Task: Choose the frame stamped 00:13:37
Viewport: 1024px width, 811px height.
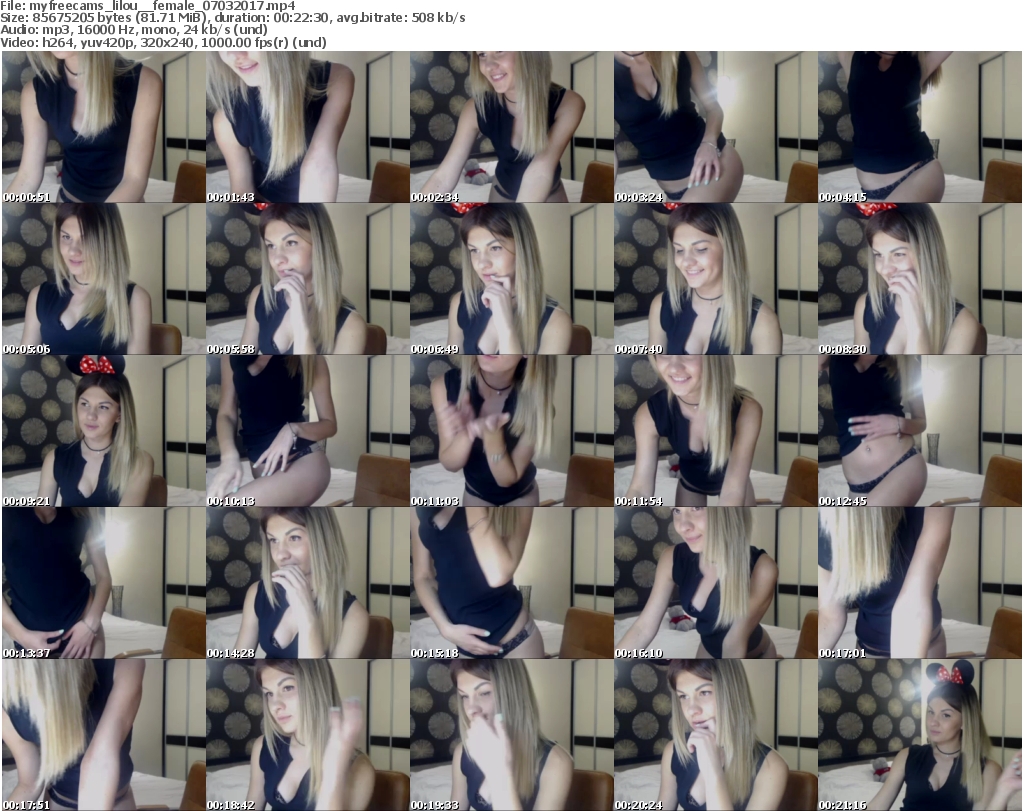Action: pos(104,583)
